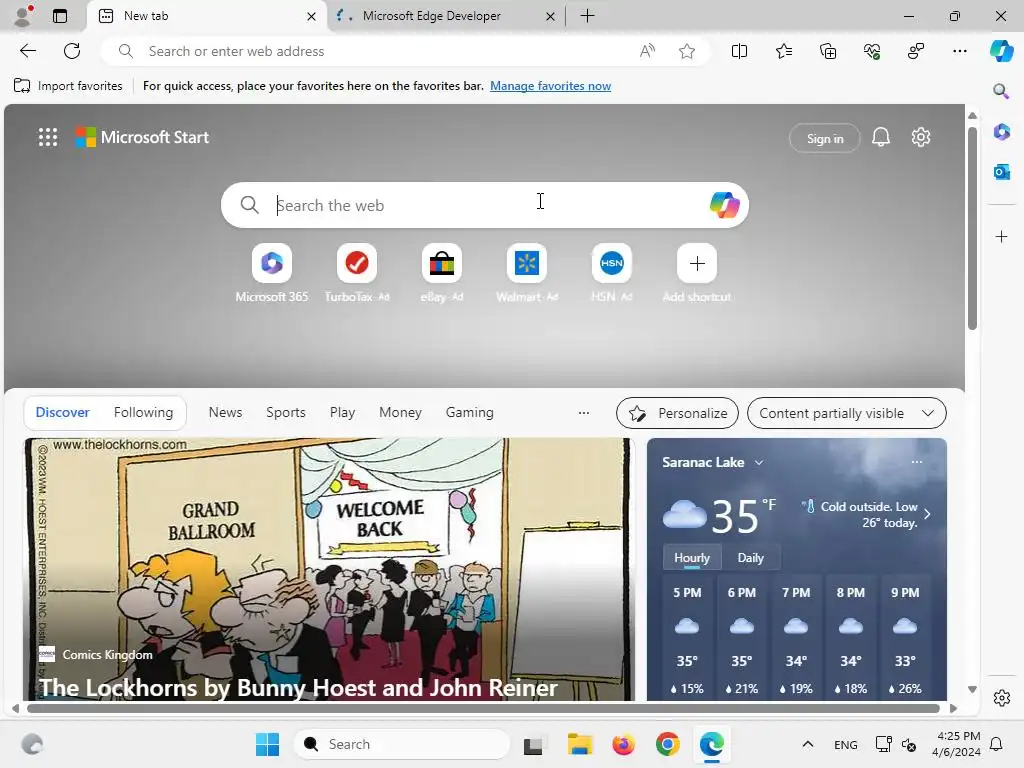Open page settings gear on Microsoft Start
The width and height of the screenshot is (1024, 768).
click(x=921, y=137)
